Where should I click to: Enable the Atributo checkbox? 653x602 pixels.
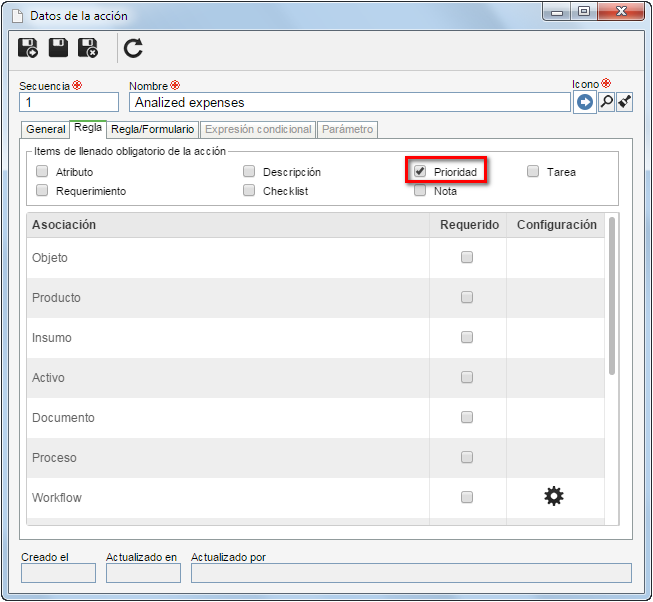[42, 171]
